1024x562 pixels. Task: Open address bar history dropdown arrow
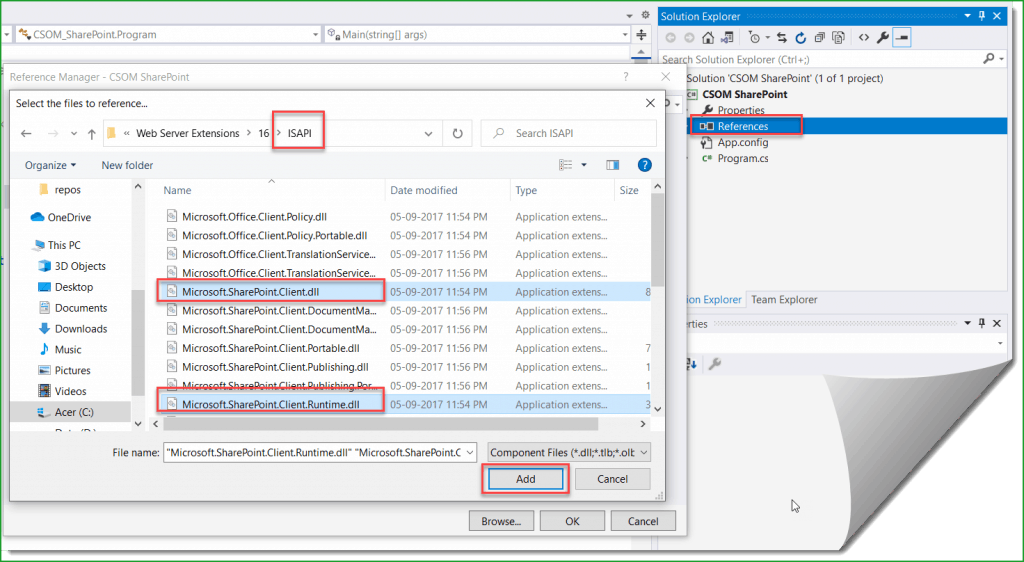click(428, 134)
